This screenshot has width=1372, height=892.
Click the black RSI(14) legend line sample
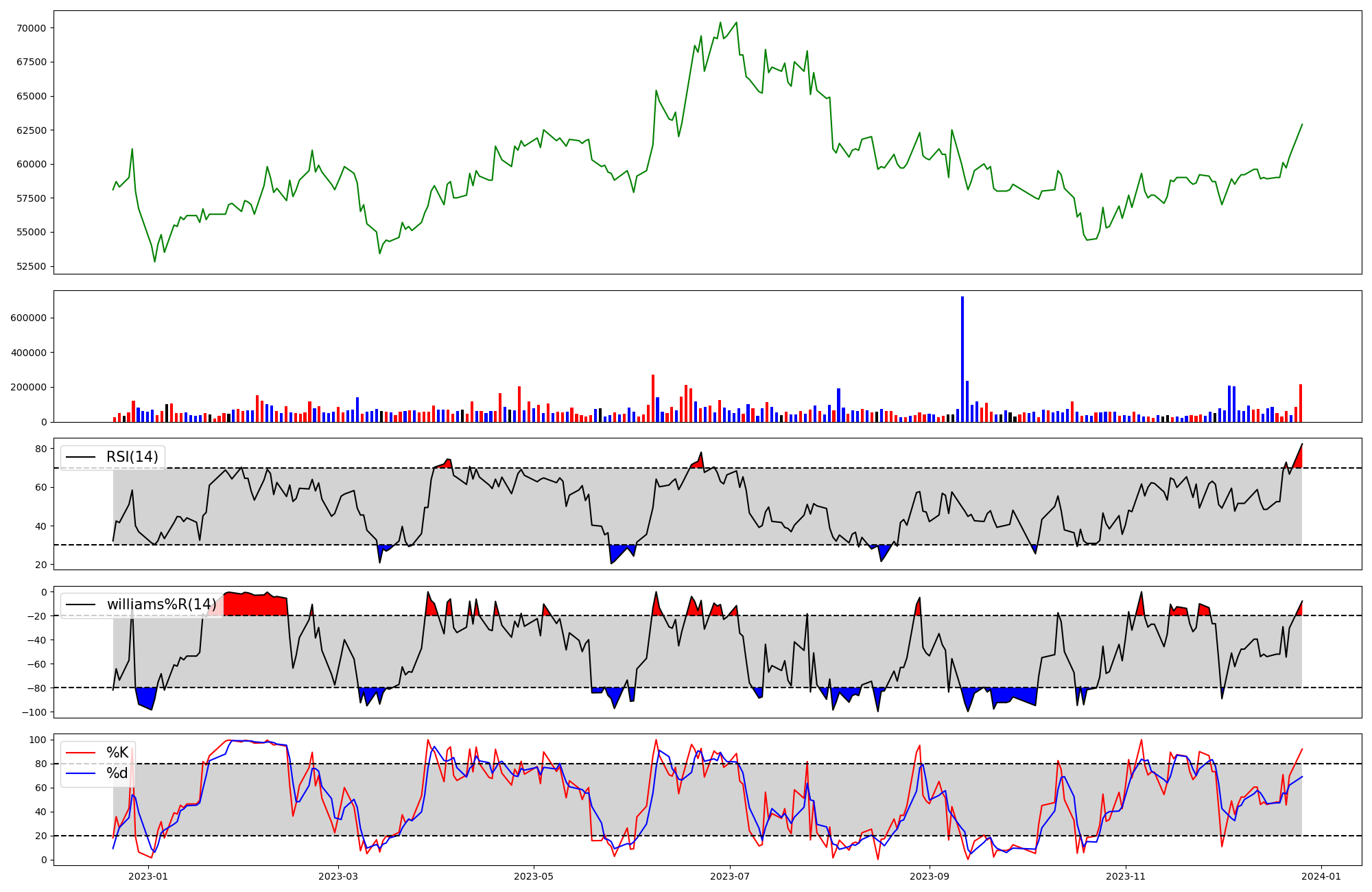tap(80, 457)
